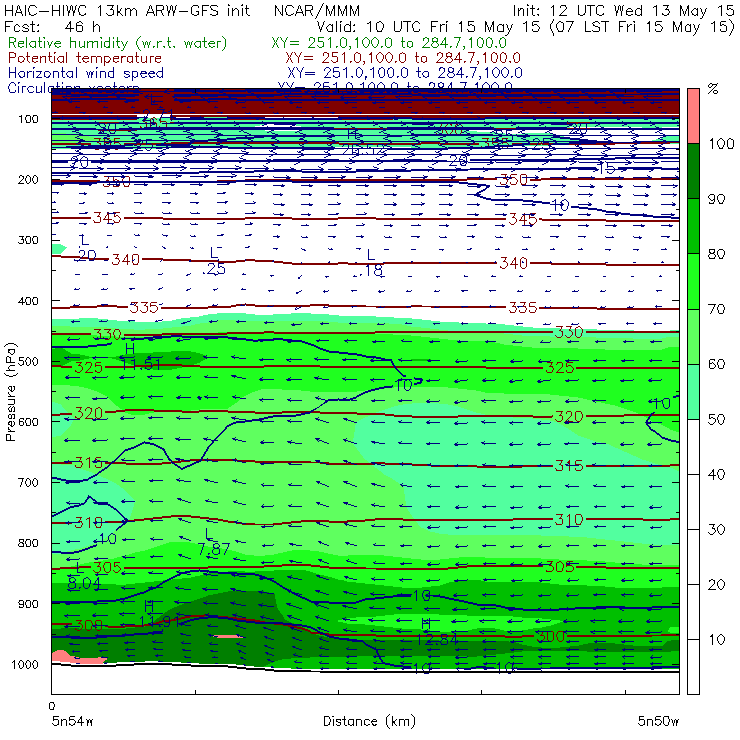Screen dimensions: 740x740
Task: Click the 'L .25' minimum label near 350 hPa
Action: pyautogui.click(x=215, y=261)
